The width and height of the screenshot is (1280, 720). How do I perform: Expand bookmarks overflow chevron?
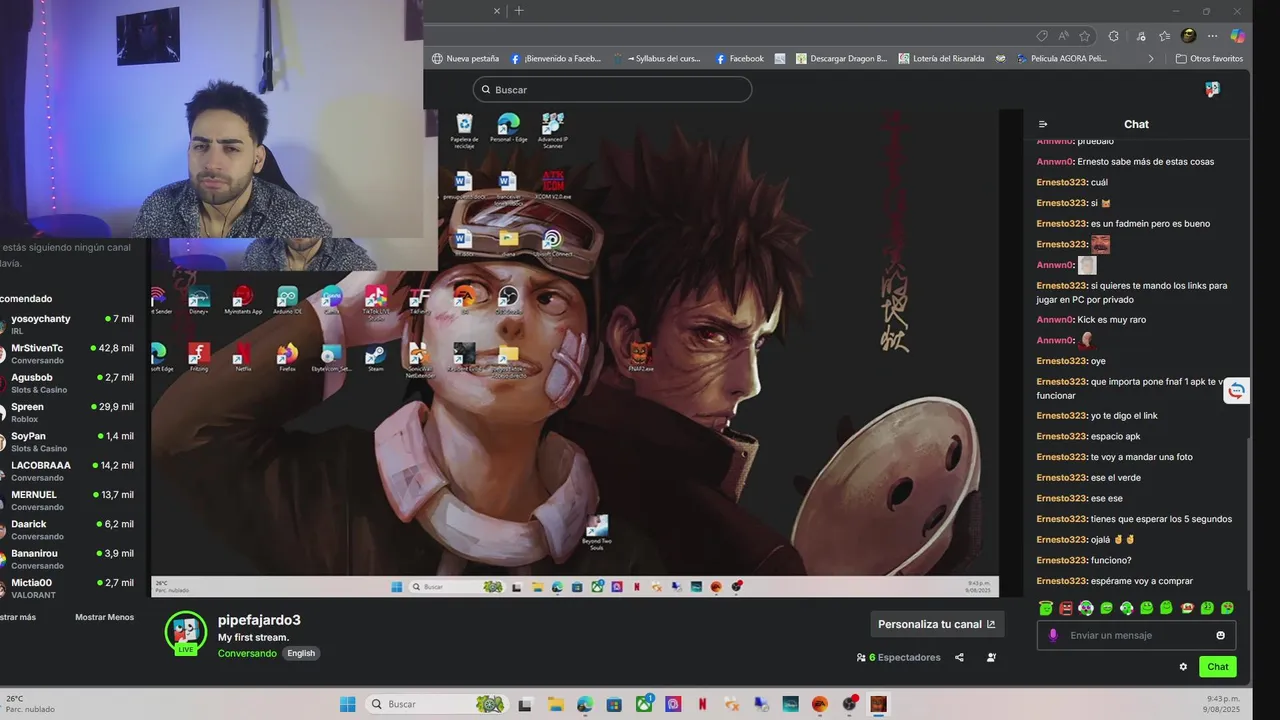pos(1151,59)
